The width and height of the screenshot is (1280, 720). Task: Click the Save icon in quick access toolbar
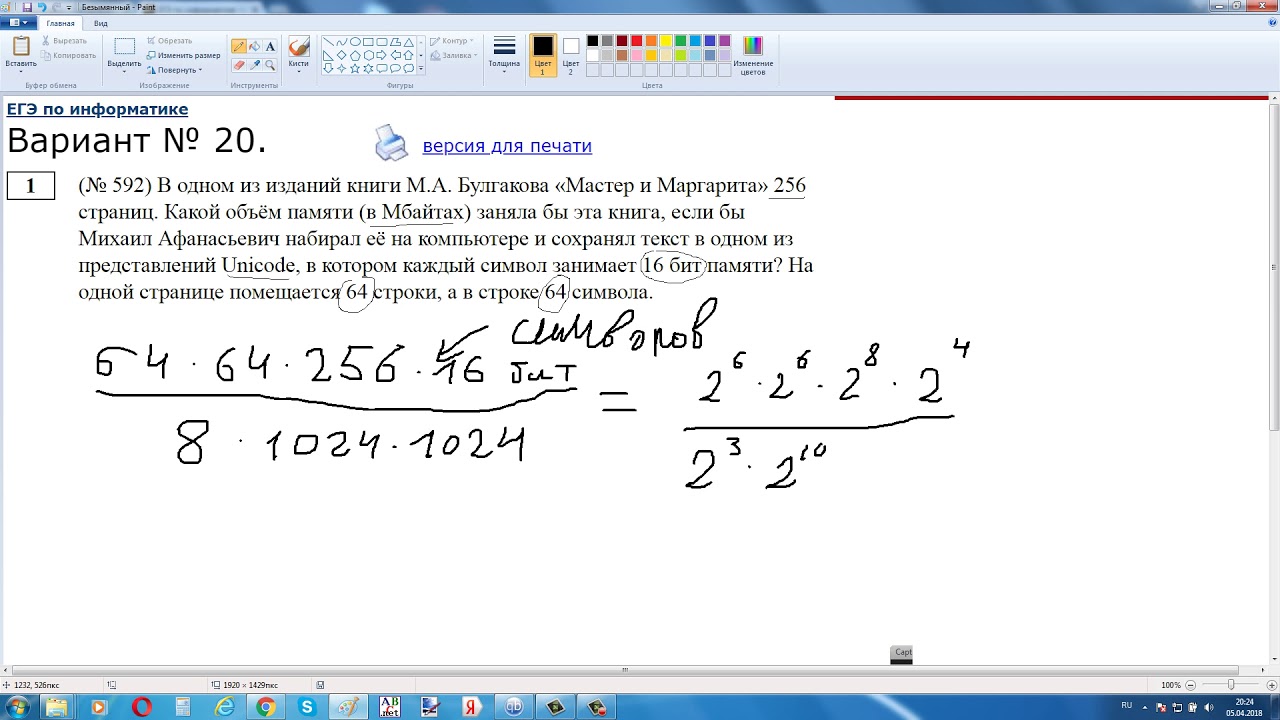[x=27, y=7]
